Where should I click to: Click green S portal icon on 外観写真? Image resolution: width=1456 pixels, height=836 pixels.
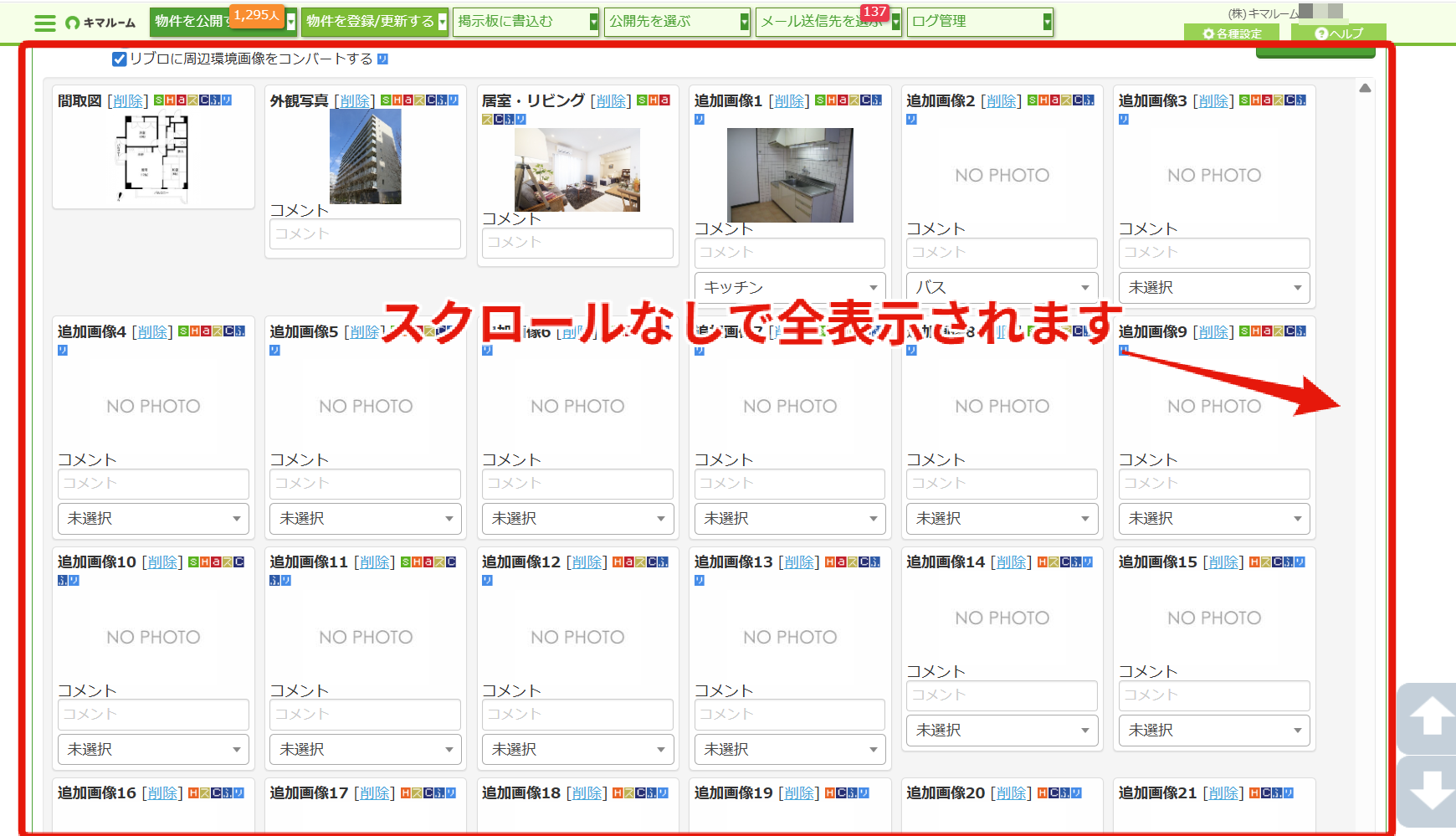coord(386,100)
